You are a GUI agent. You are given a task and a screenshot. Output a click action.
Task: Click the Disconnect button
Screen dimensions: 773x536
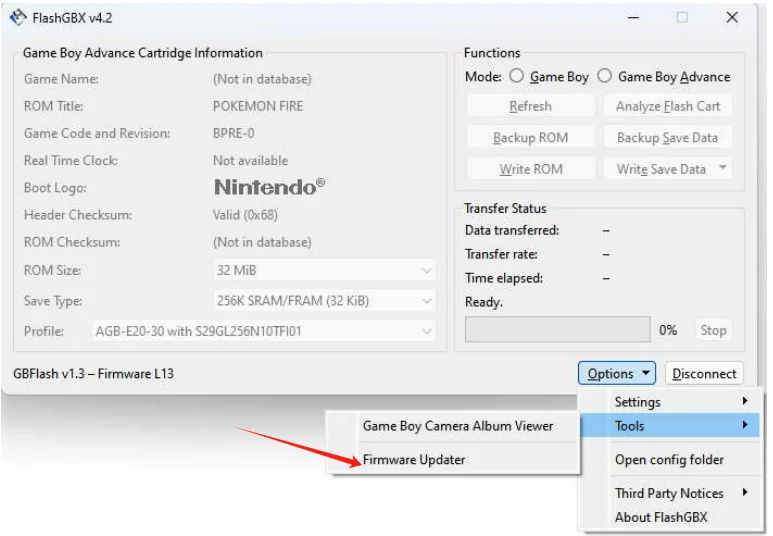704,374
